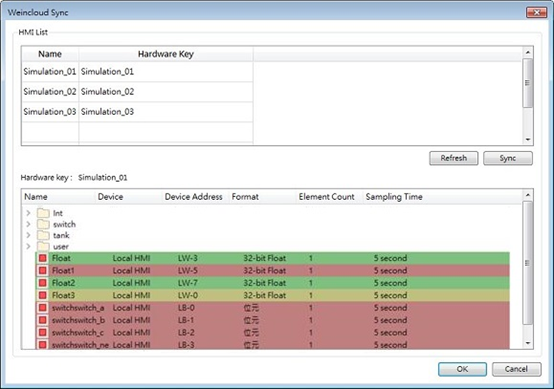Click the user folder label
Image resolution: width=554 pixels, height=389 pixels.
61,247
